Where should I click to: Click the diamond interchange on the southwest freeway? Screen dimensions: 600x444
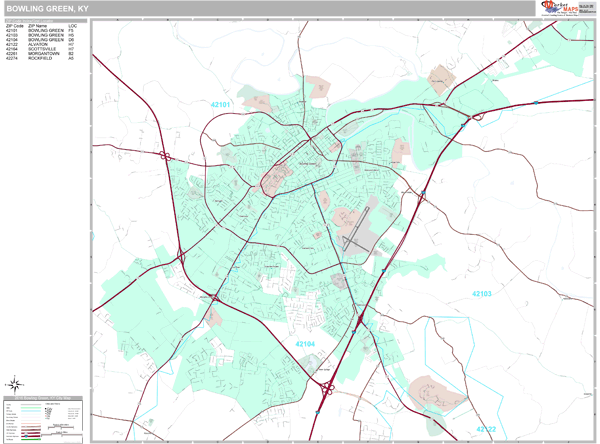click(x=181, y=255)
